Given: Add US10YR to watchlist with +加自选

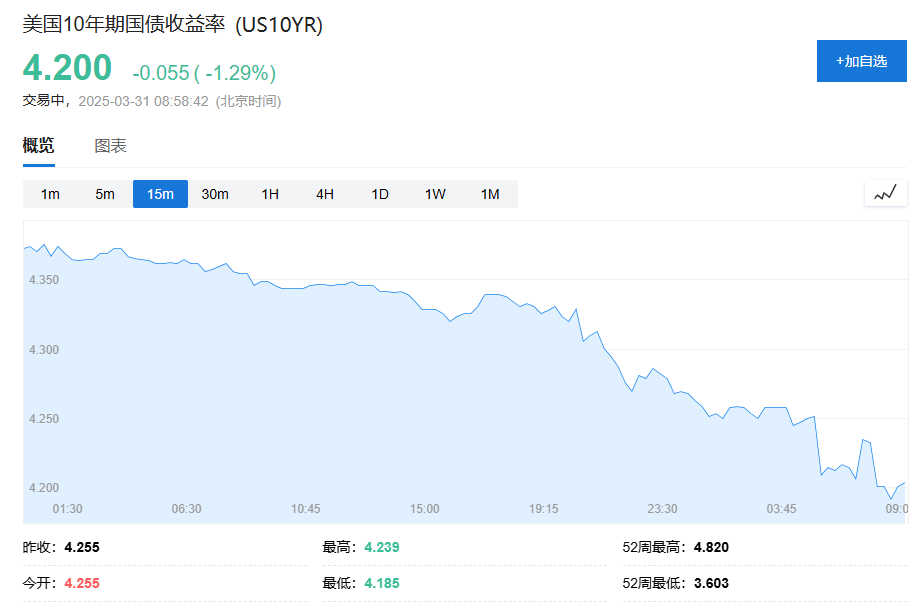Looking at the screenshot, I should (x=861, y=61).
